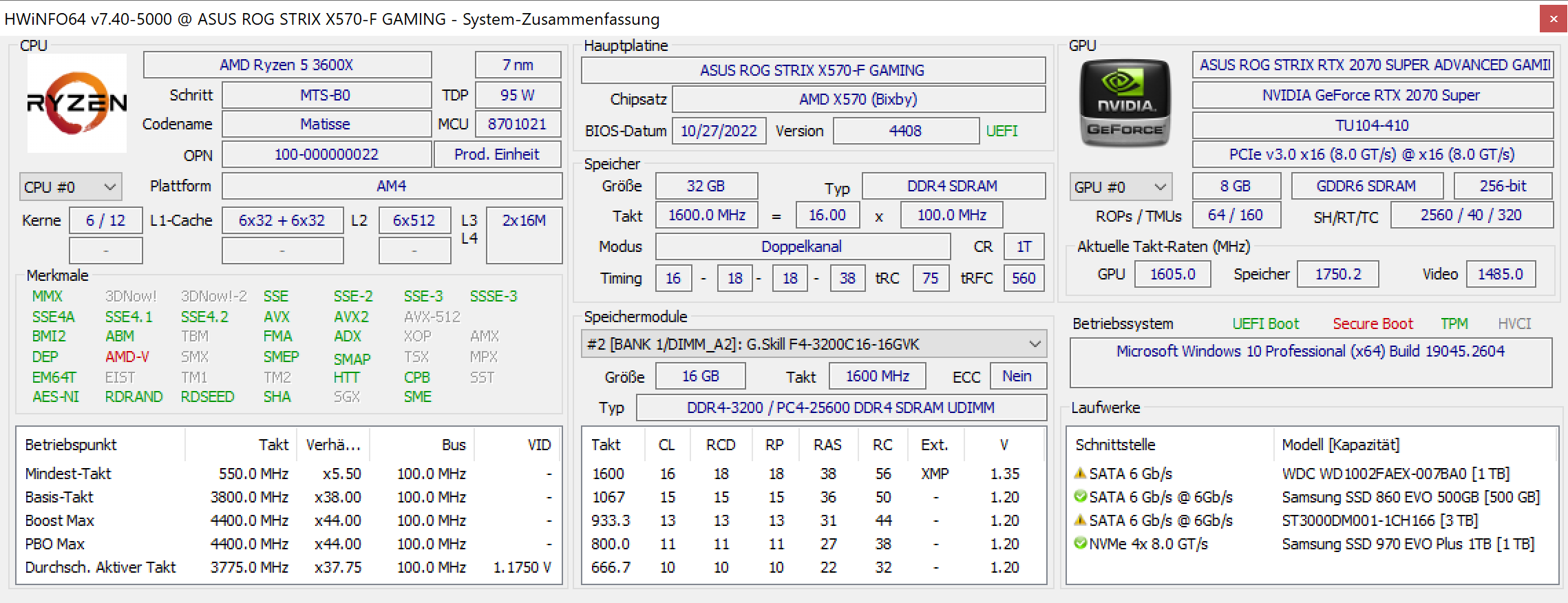This screenshot has width=1568, height=603.
Task: Click the AMD Ryzen 5 3600X name field
Action: click(287, 65)
